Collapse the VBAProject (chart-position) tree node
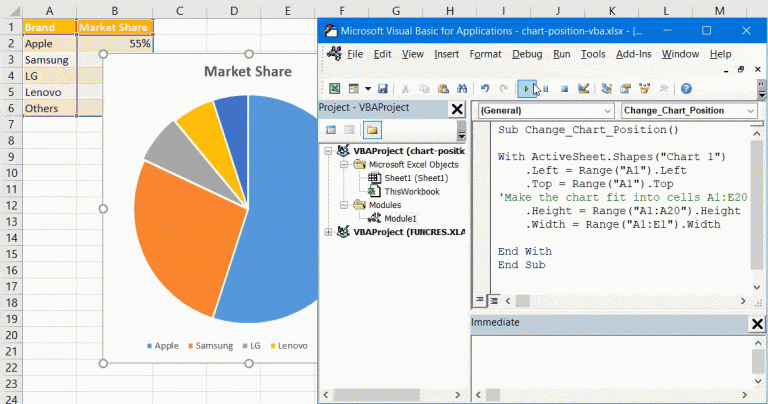This screenshot has width=768, height=404. (x=328, y=151)
